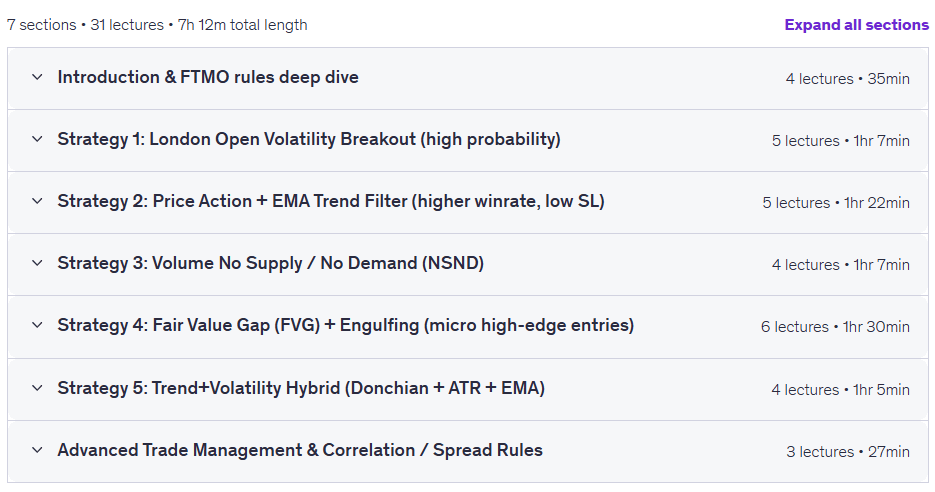Open Strategy 4: Fair Value Gap + Engulfing title
935x492 pixels.
pyautogui.click(x=346, y=325)
